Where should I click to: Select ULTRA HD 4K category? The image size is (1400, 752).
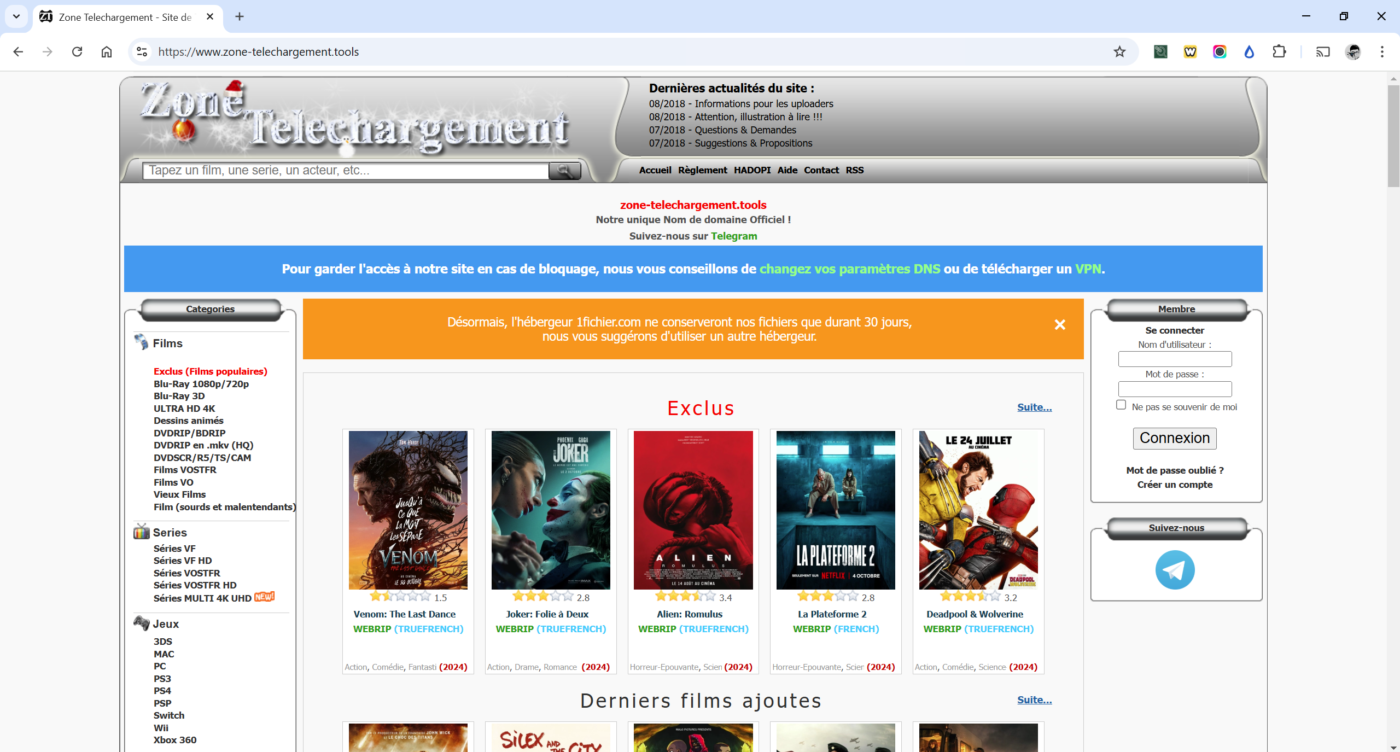click(184, 409)
